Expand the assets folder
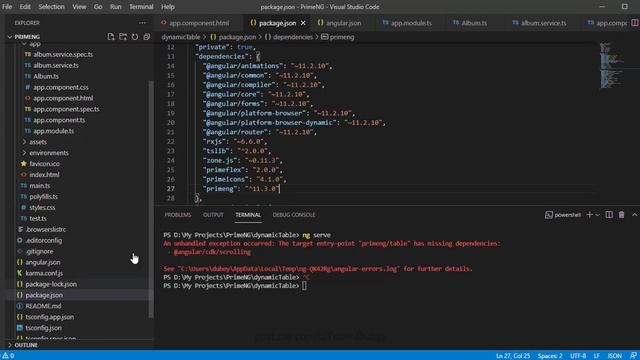 pos(38,142)
